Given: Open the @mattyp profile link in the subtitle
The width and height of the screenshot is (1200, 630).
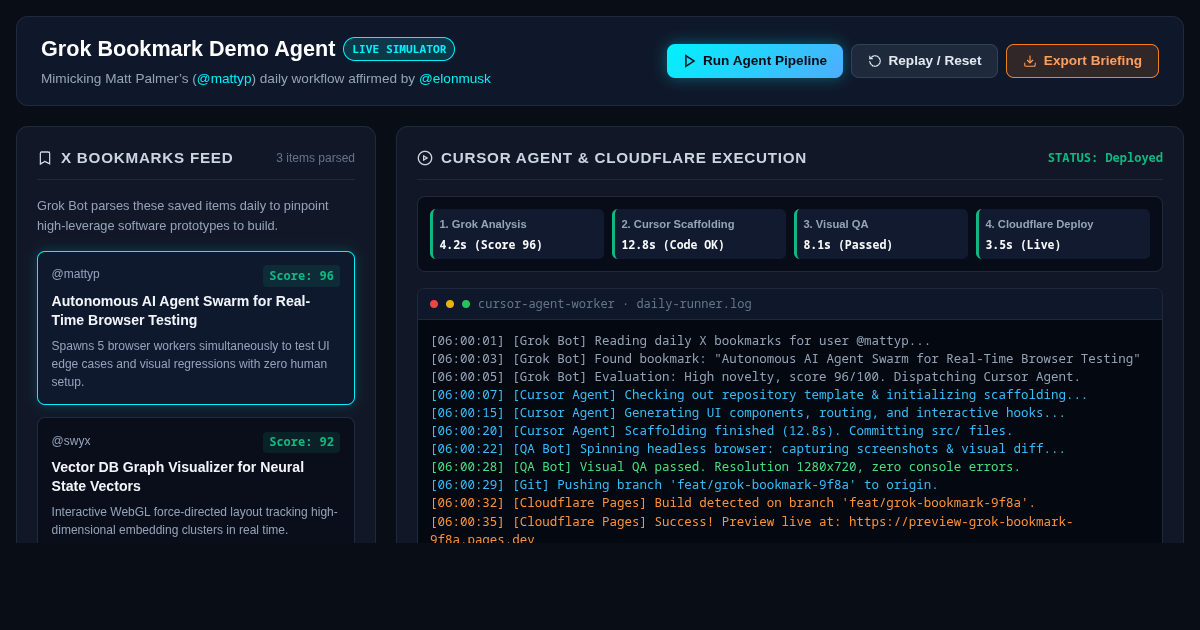Looking at the screenshot, I should point(226,78).
